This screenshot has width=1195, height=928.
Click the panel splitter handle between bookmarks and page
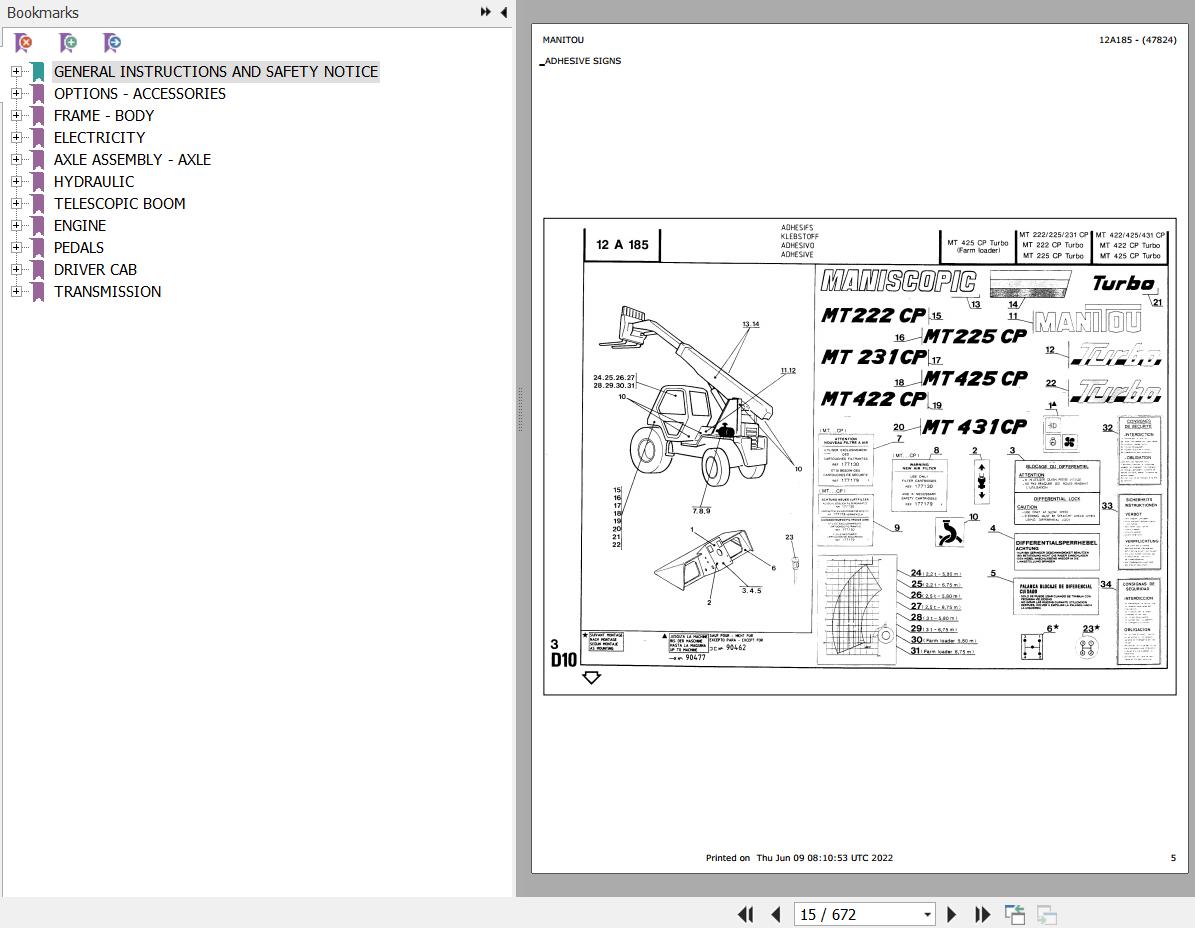pos(521,409)
